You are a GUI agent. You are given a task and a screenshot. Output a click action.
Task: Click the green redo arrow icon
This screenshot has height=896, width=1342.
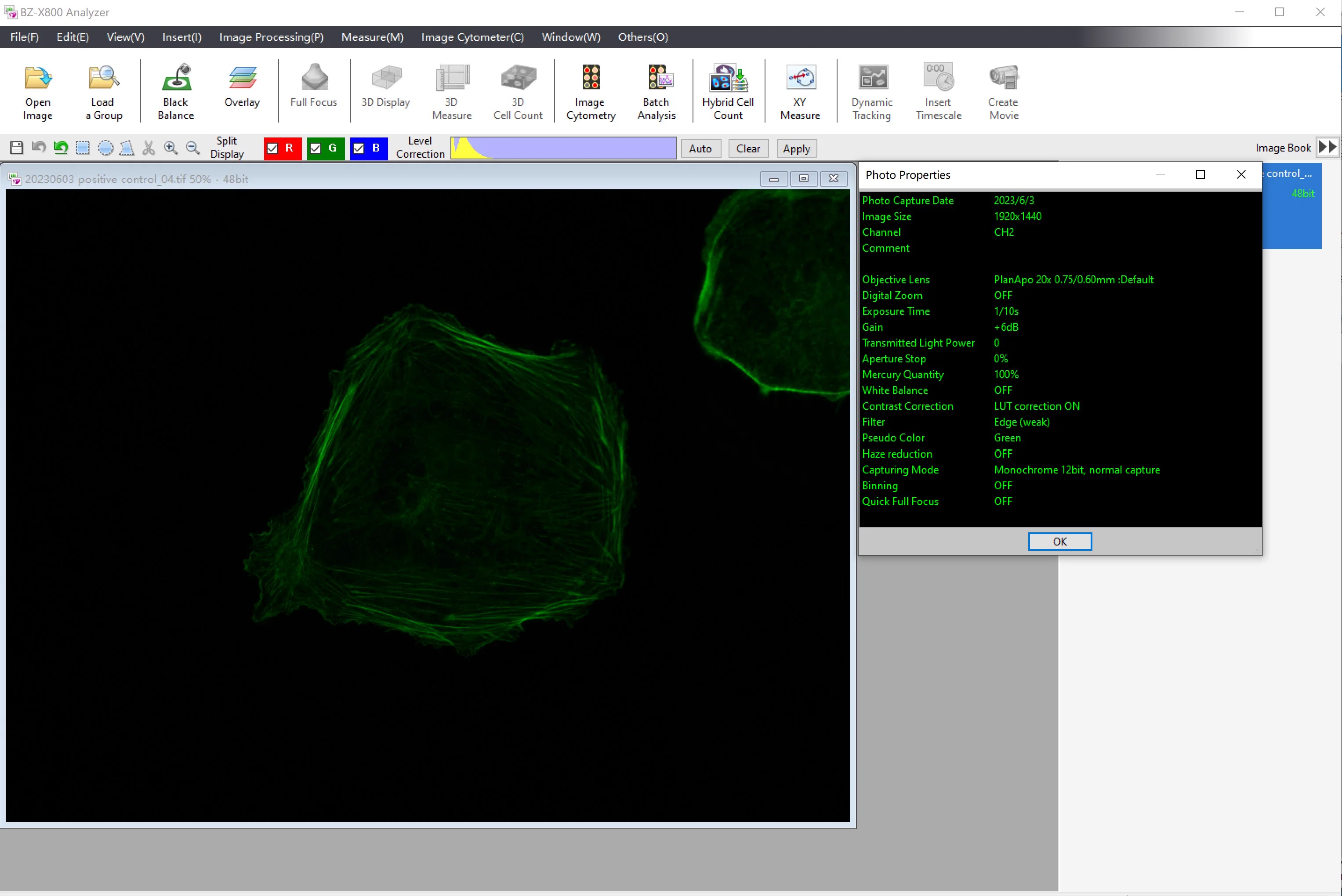pyautogui.click(x=61, y=148)
